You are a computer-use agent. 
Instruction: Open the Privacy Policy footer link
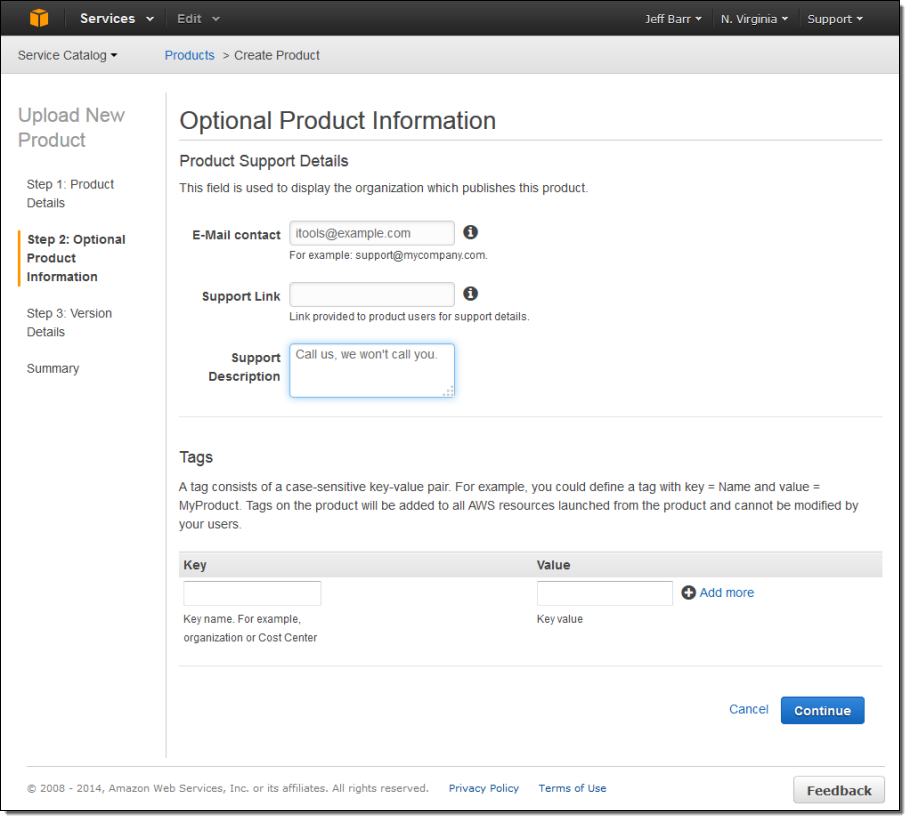coord(484,788)
